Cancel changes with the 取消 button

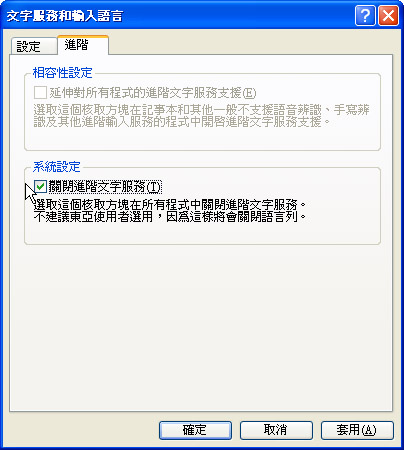click(276, 430)
